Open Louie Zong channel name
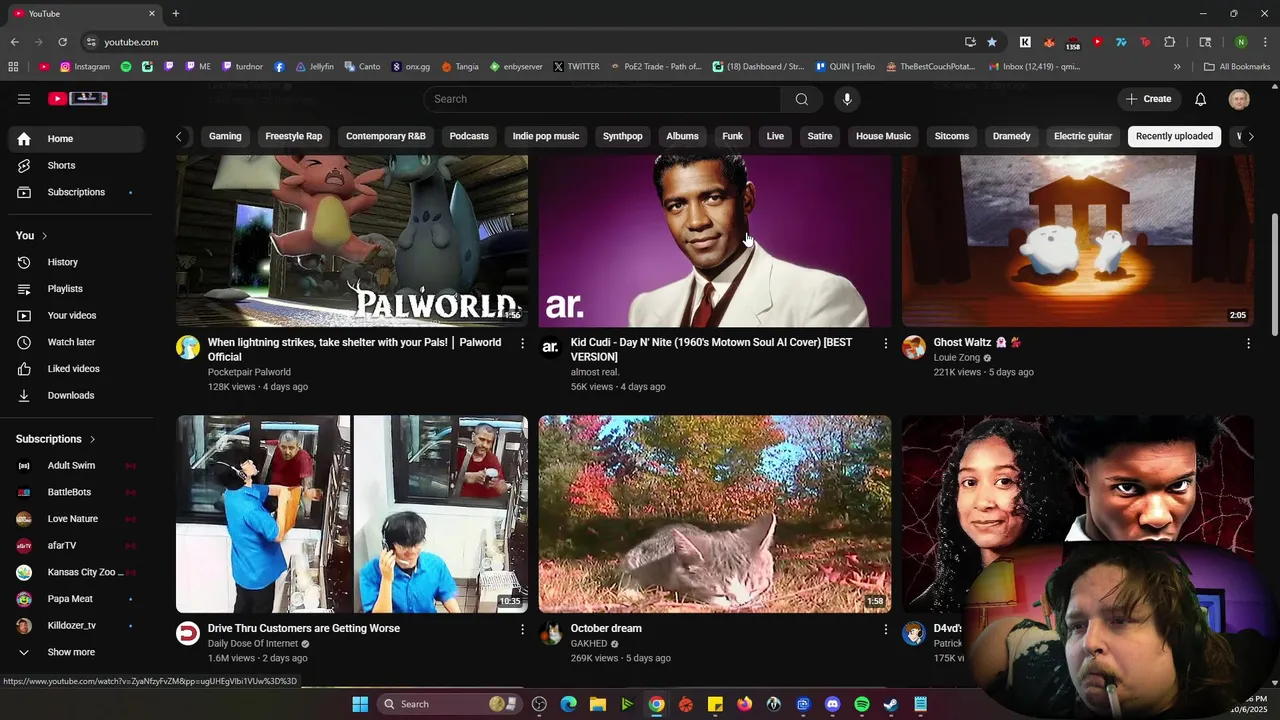This screenshot has width=1280, height=720. pyautogui.click(x=957, y=358)
